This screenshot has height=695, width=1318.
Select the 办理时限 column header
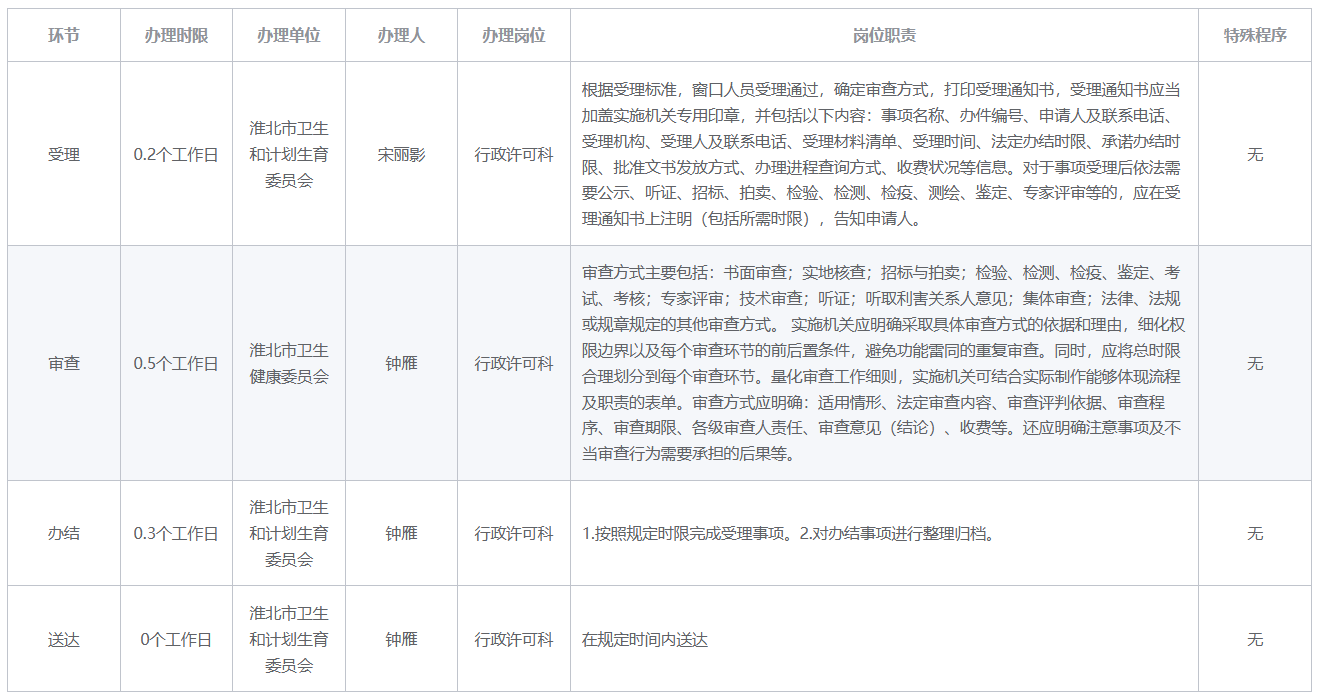pos(176,35)
